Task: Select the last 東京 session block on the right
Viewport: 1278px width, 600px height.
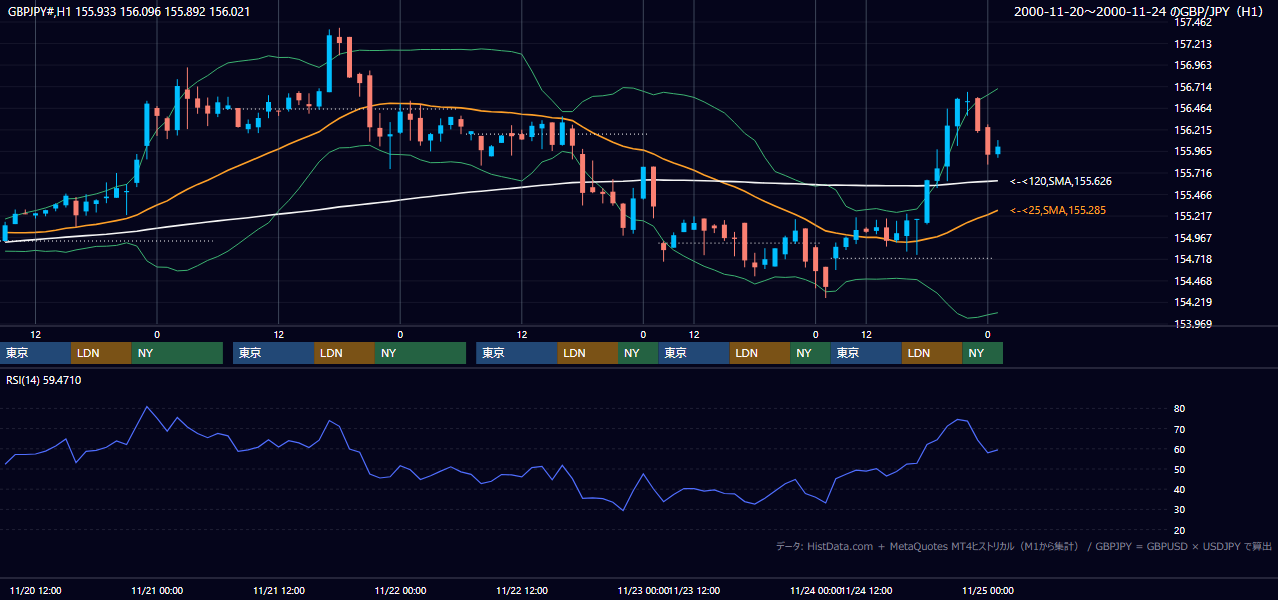Action: coord(866,353)
